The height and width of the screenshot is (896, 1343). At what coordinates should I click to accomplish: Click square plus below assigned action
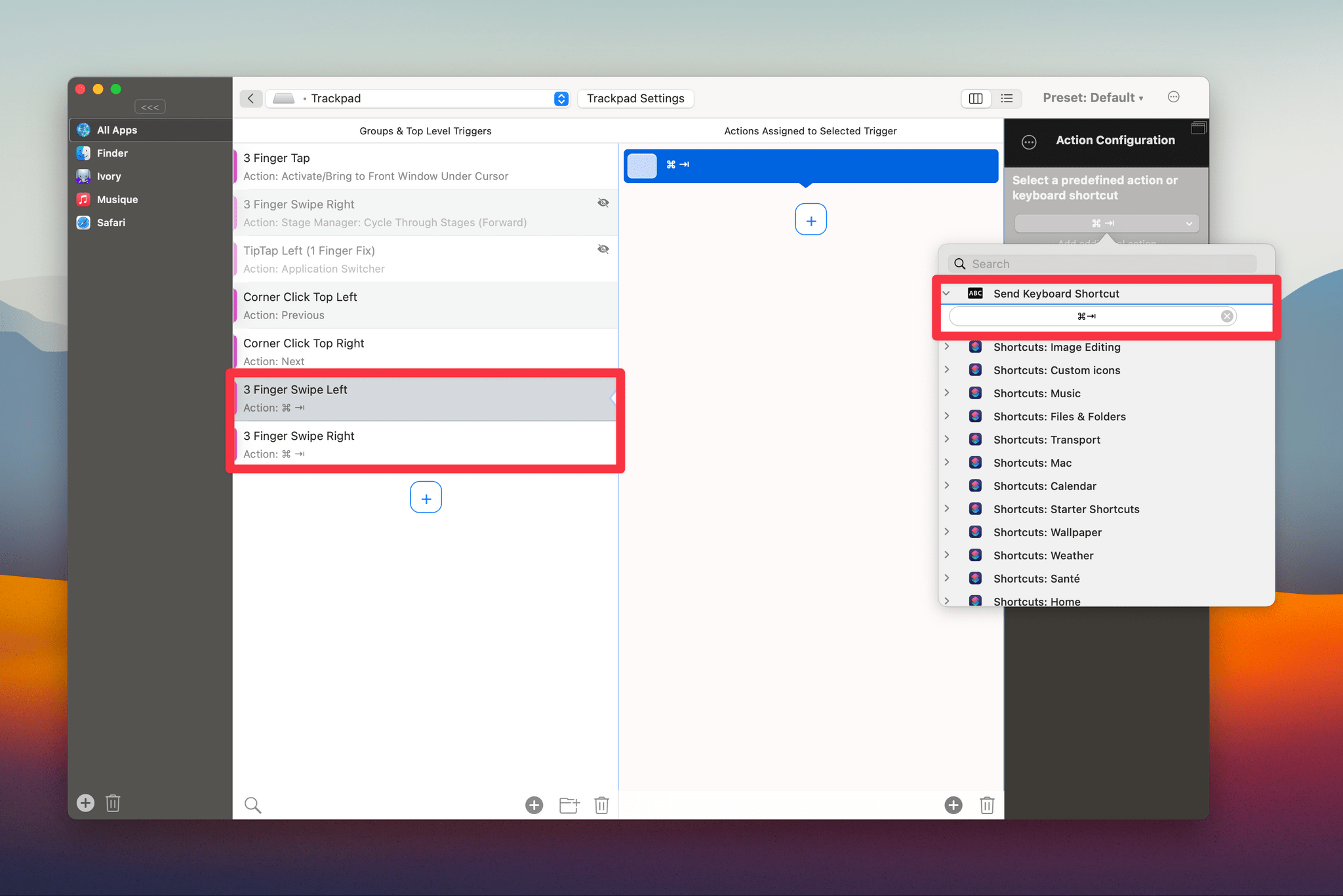(811, 220)
